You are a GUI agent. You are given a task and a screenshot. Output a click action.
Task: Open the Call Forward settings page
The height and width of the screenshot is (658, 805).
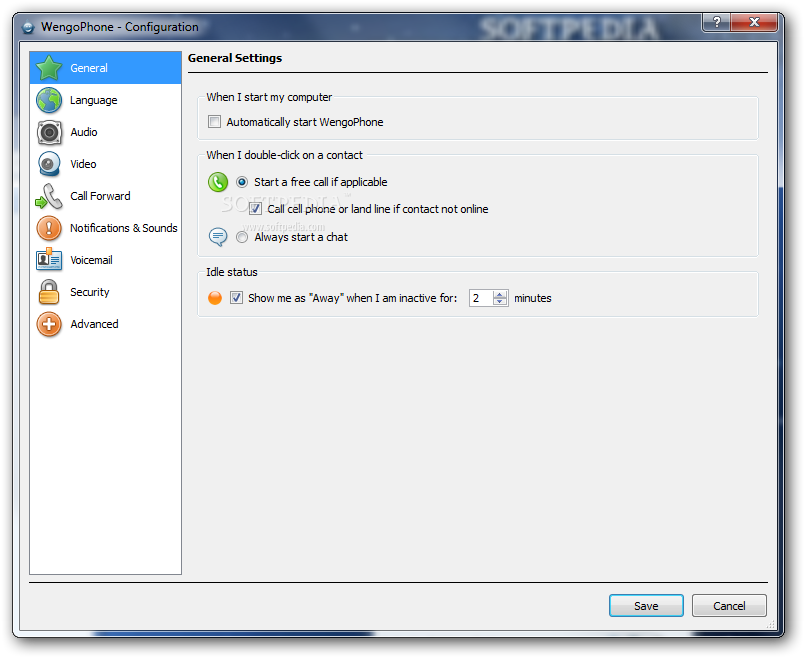coord(106,197)
